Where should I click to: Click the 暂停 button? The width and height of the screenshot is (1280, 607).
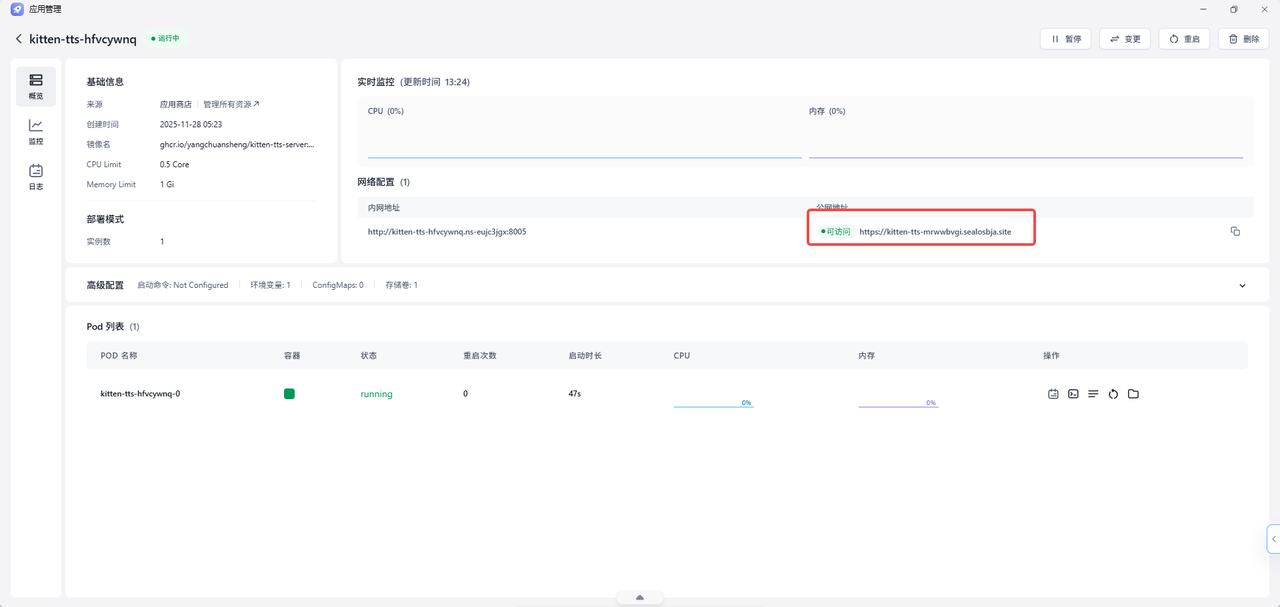point(1066,39)
